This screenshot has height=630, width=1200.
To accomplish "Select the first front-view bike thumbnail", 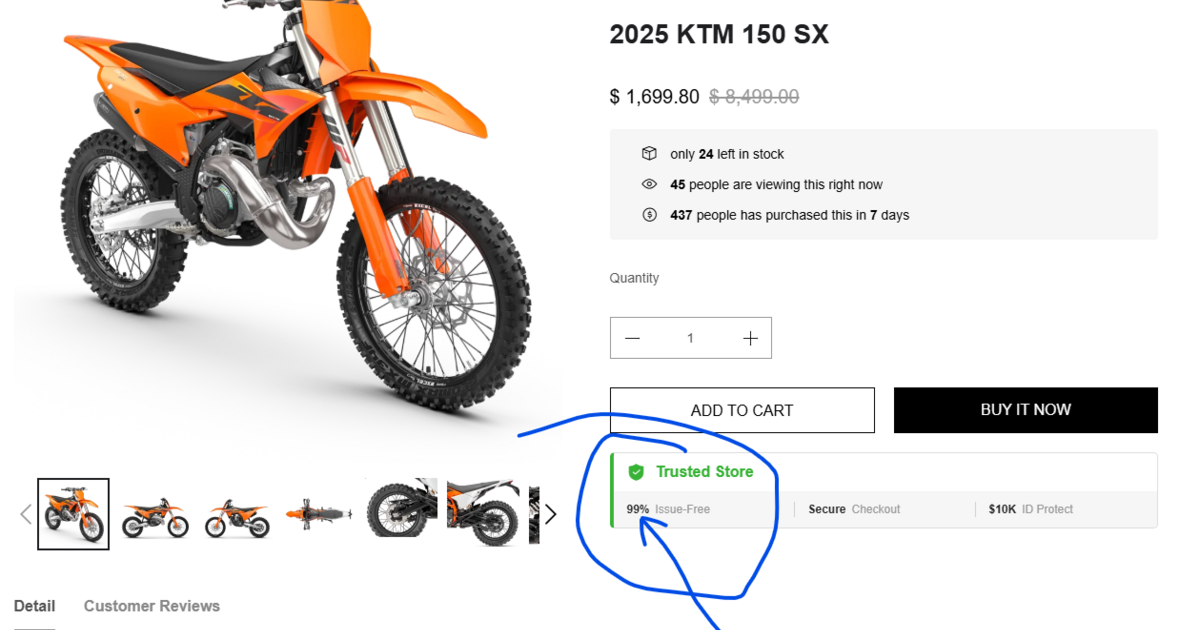I will pyautogui.click(x=73, y=514).
